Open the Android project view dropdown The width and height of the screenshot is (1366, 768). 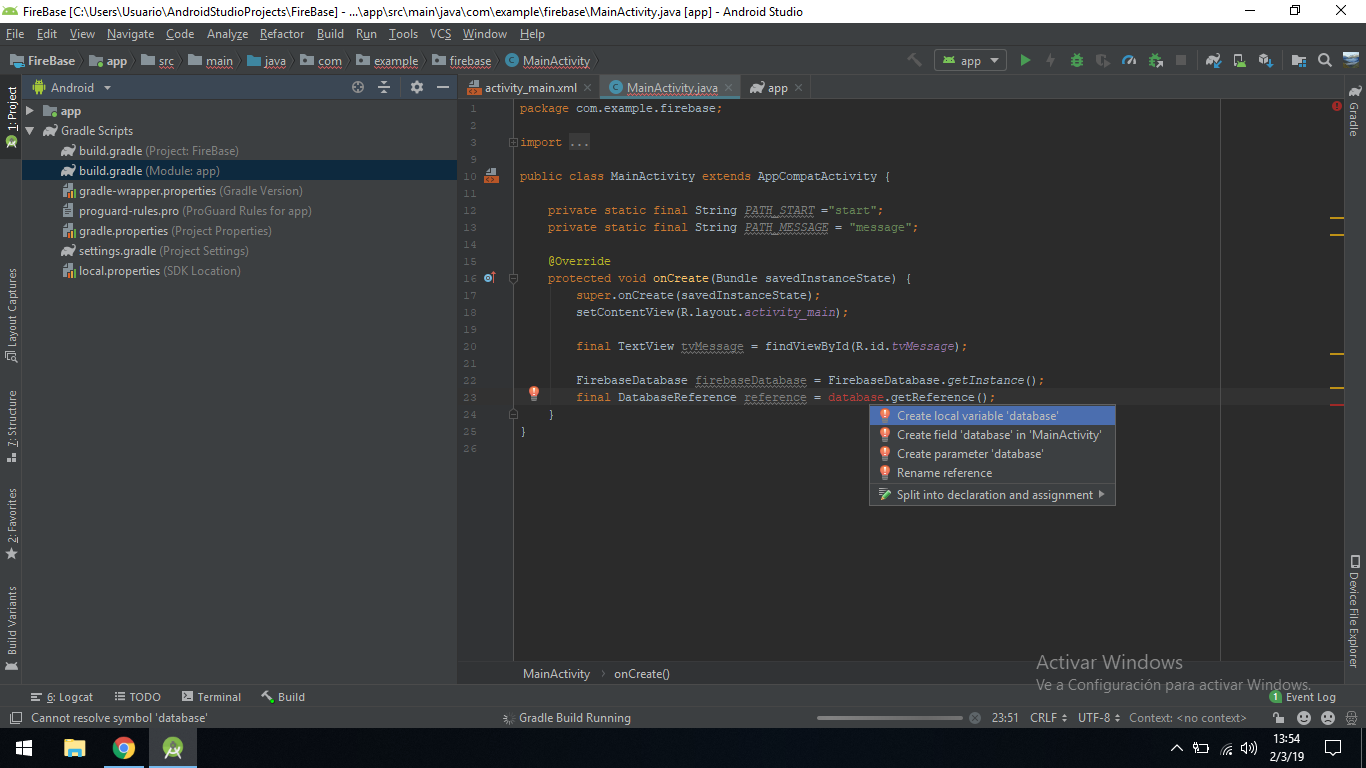point(71,87)
